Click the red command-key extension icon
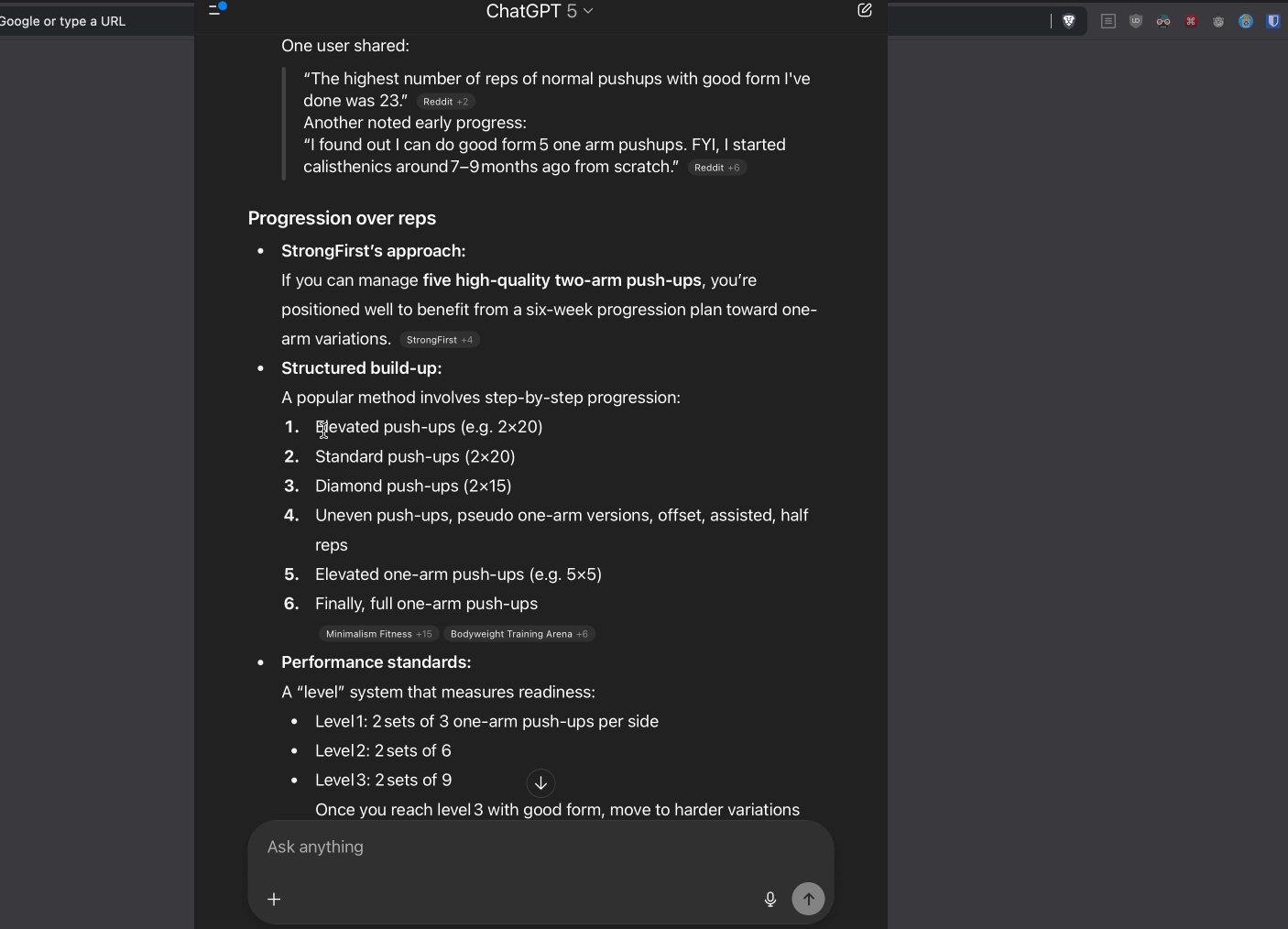This screenshot has width=1288, height=929. point(1191,21)
